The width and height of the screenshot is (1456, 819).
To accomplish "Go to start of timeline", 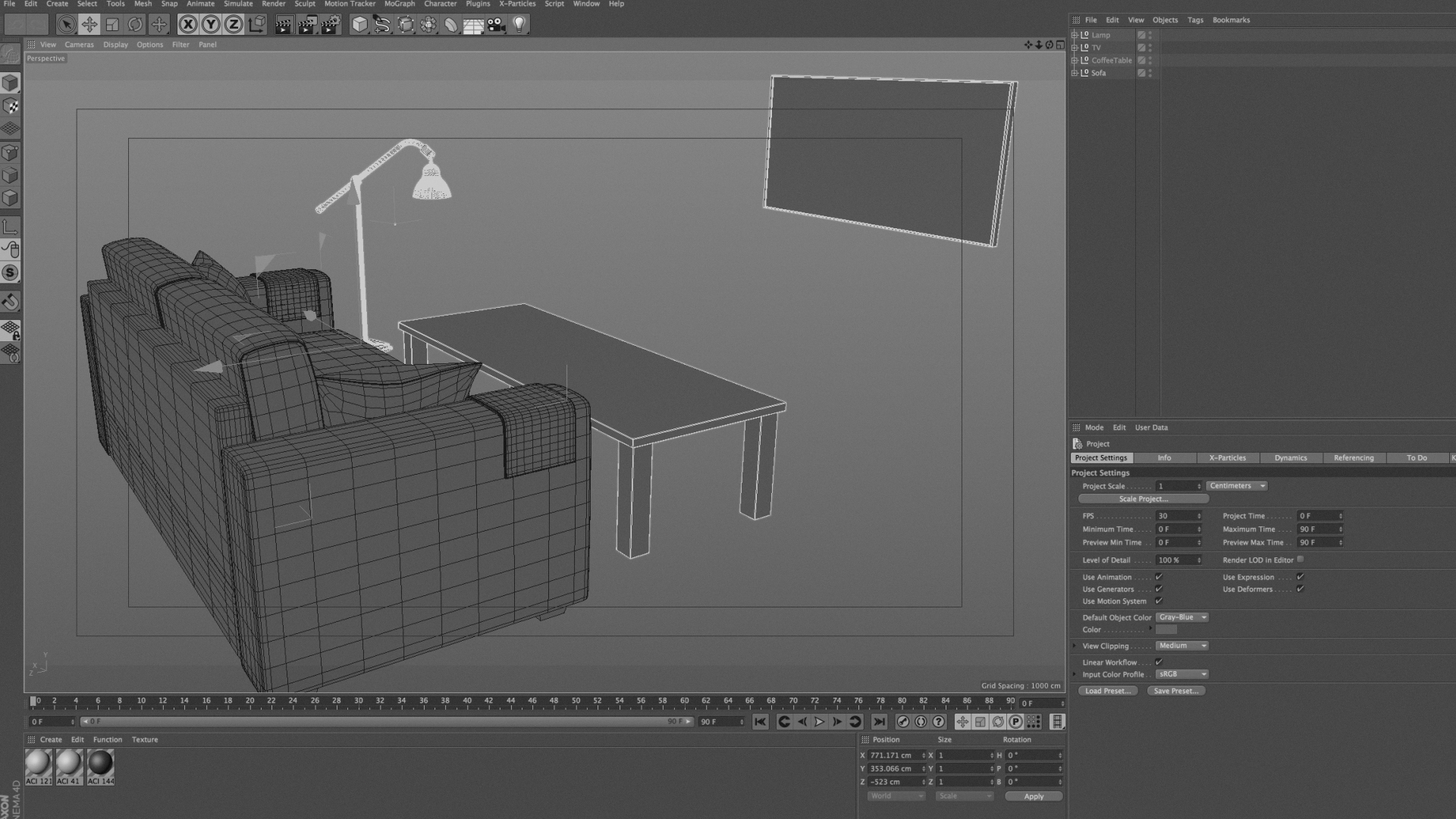I will click(x=760, y=722).
